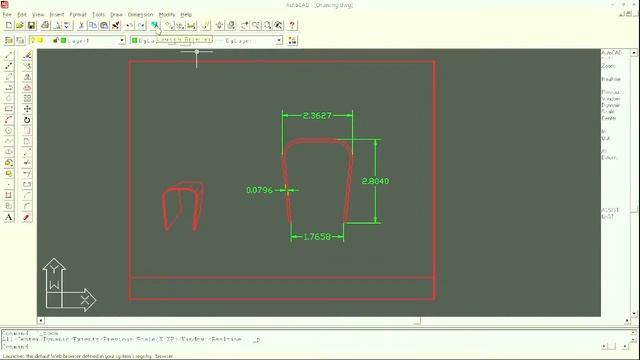
Task: Select the Erase modify tool
Action: click(x=27, y=55)
